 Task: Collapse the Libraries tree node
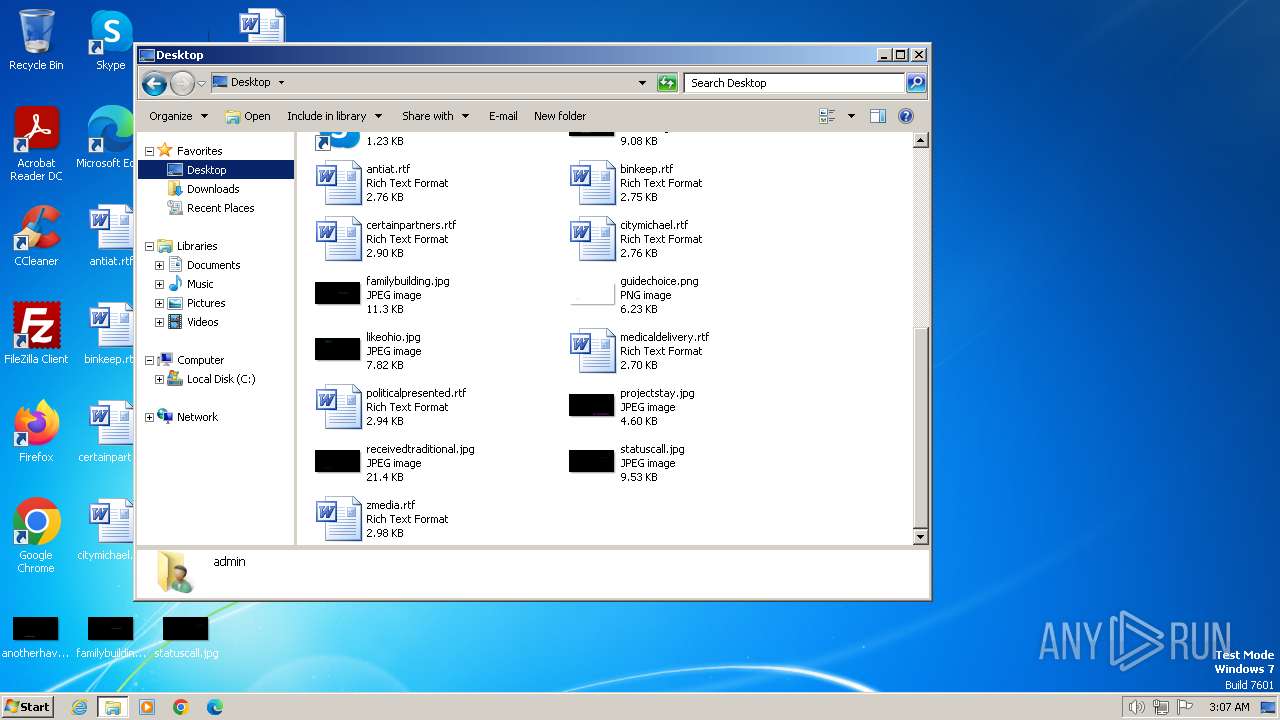click(149, 246)
